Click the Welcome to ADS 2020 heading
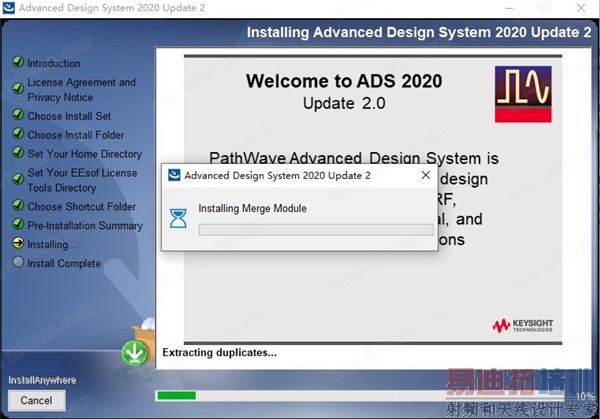This screenshot has width=600, height=419. (344, 81)
